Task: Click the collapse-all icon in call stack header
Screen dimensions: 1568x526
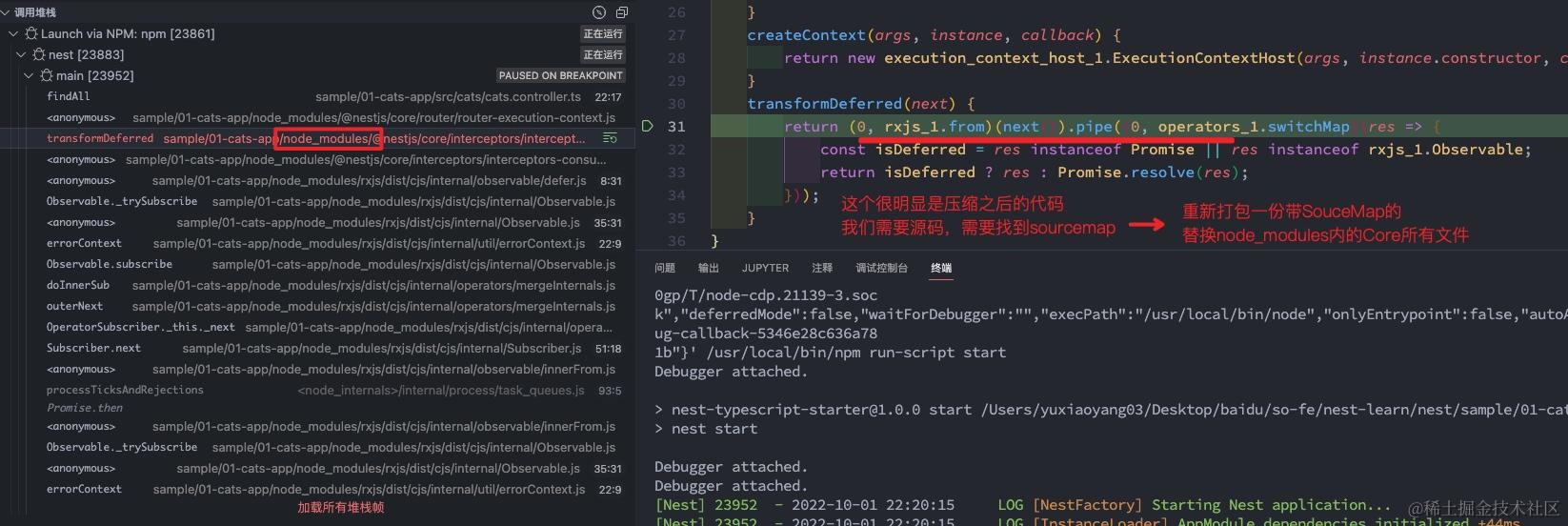Action: tap(622, 12)
